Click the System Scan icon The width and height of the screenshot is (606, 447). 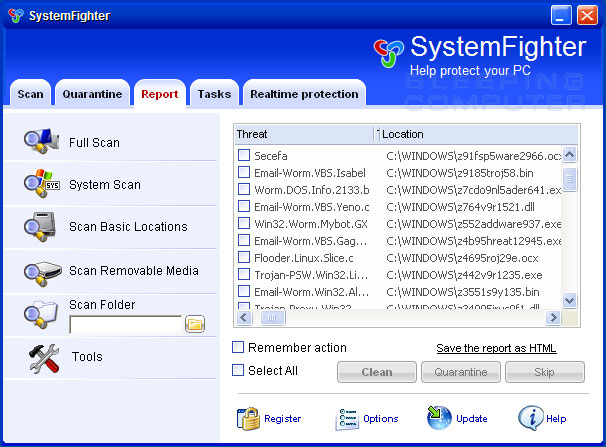[41, 184]
